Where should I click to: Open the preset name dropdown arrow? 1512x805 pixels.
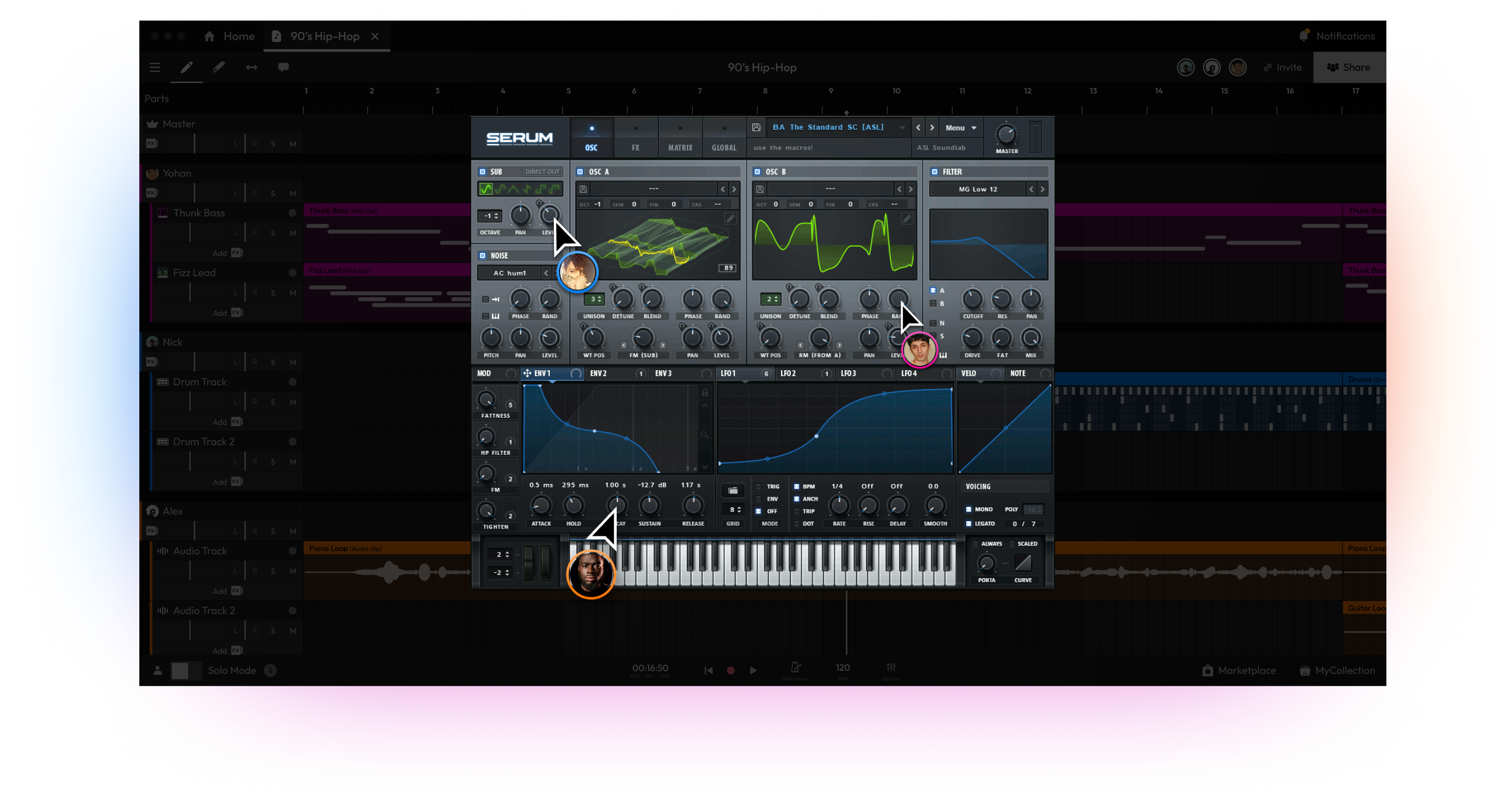point(902,127)
